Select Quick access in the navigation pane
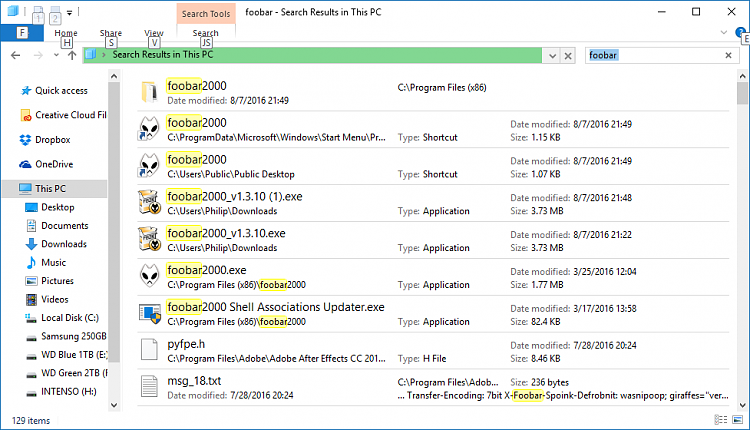The width and height of the screenshot is (750, 430). click(61, 90)
